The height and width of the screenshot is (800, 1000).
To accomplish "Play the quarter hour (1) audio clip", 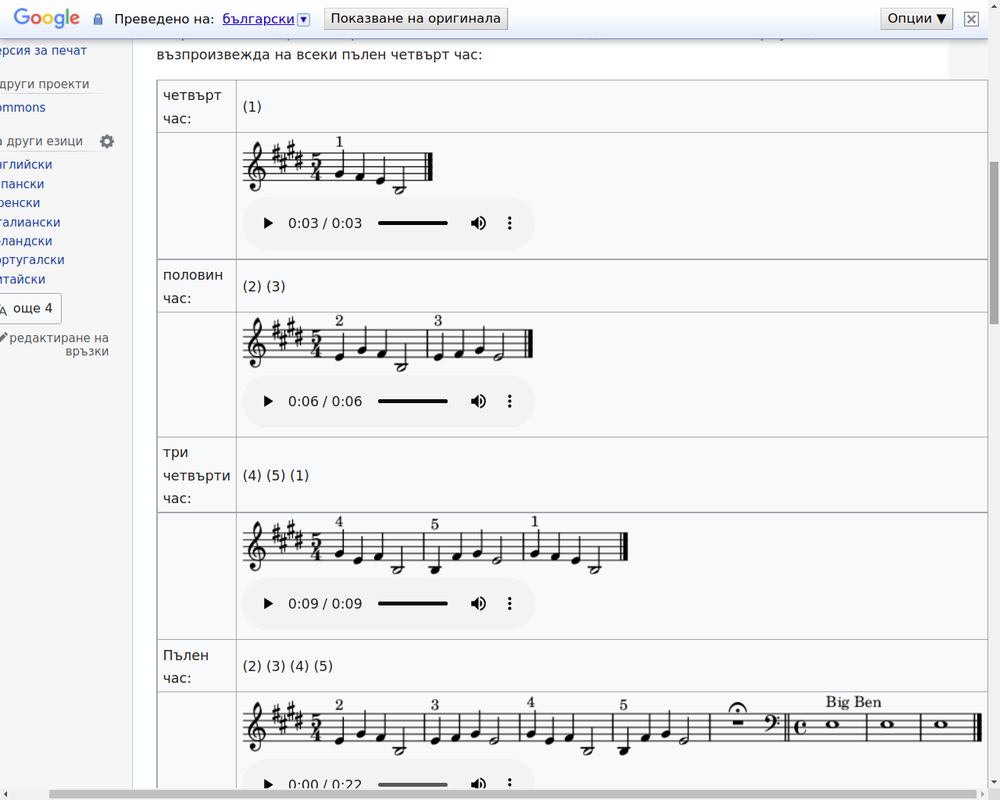I will point(268,223).
